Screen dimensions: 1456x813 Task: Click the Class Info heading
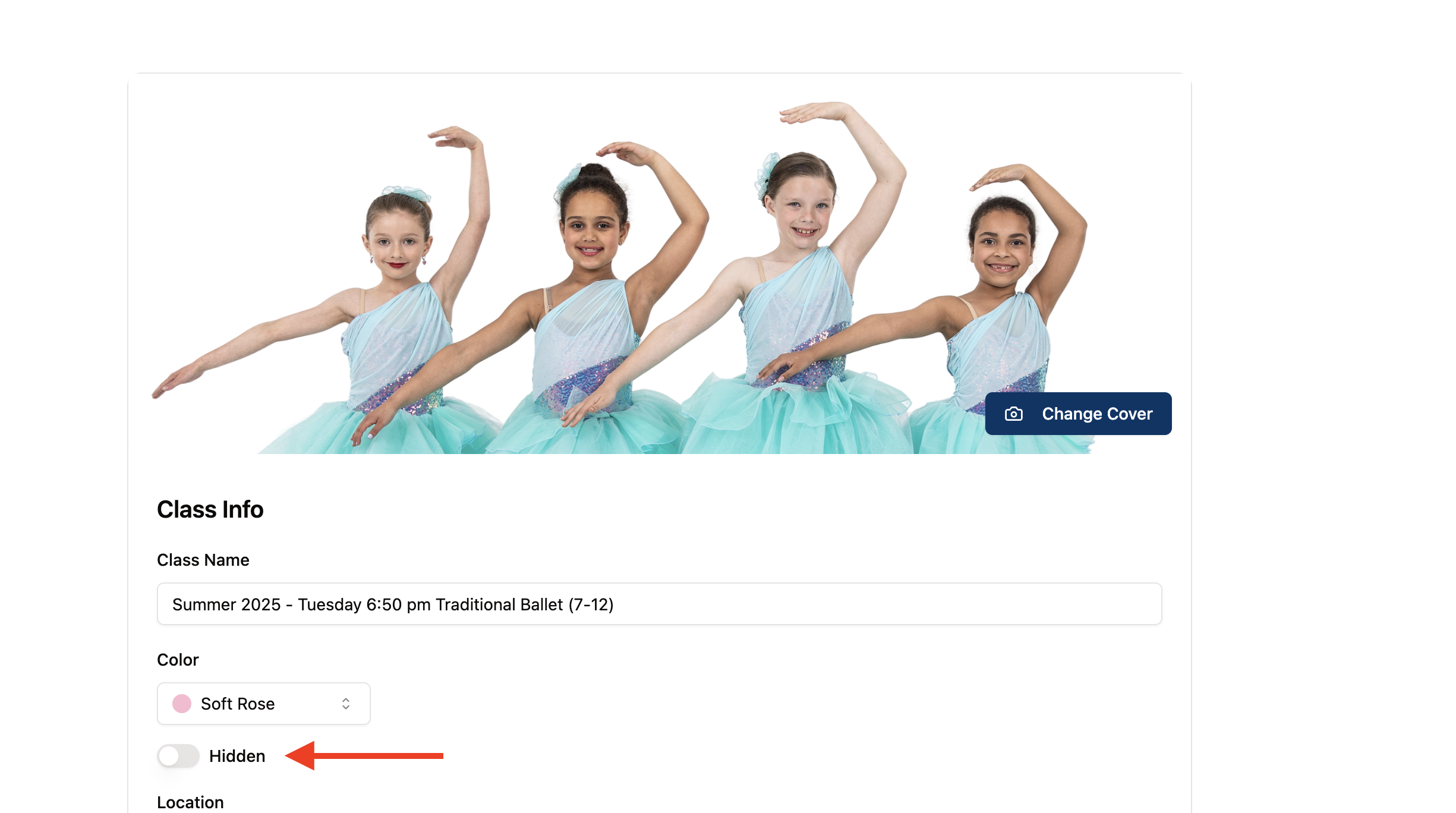click(210, 509)
